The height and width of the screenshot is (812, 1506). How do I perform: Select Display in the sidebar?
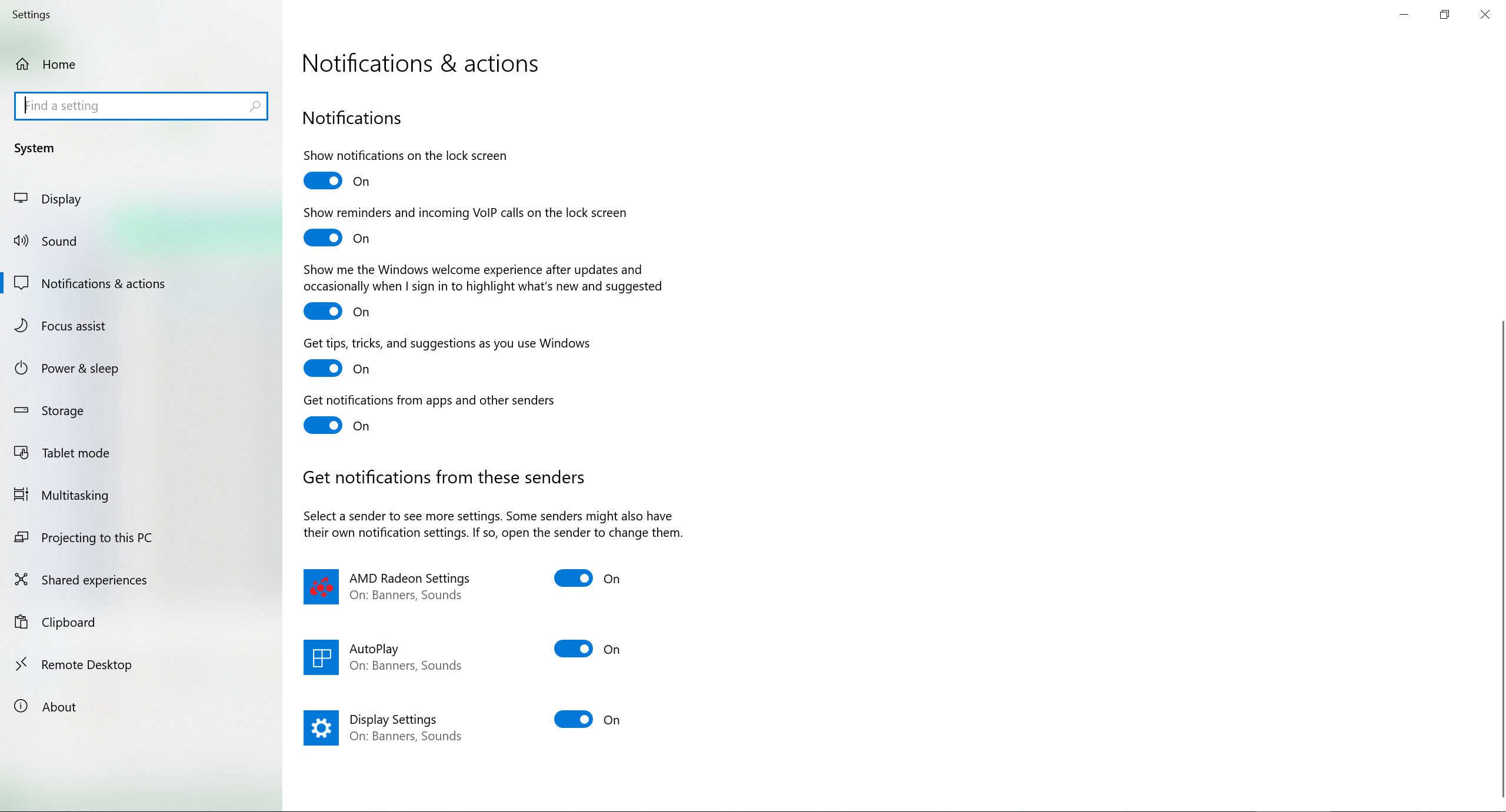pyautogui.click(x=60, y=199)
